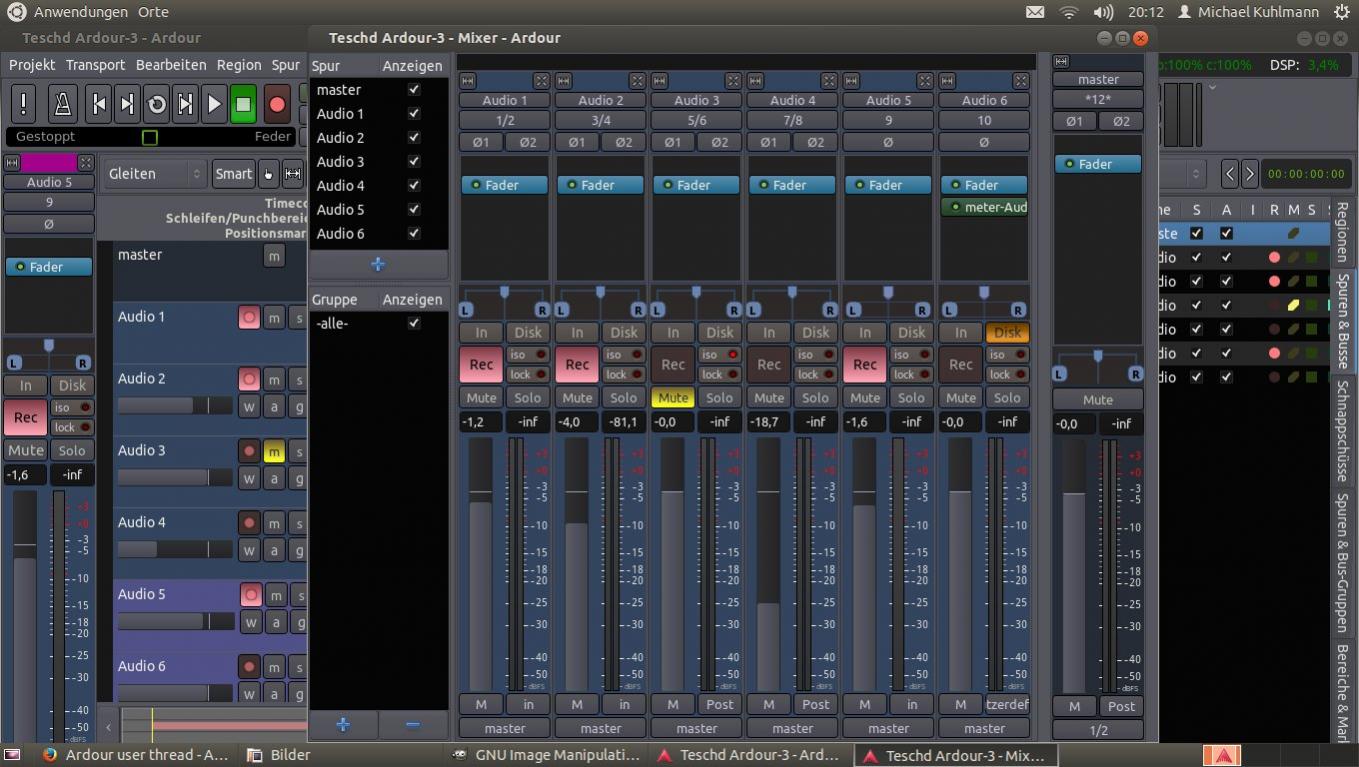This screenshot has width=1359, height=767.
Task: Open the Projekt menu
Action: tap(32, 65)
